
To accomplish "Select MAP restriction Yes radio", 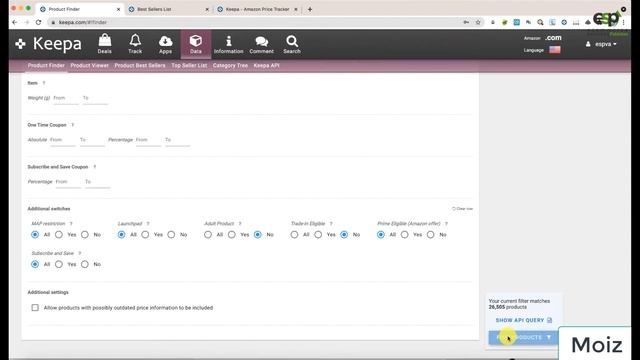I will click(59, 235).
